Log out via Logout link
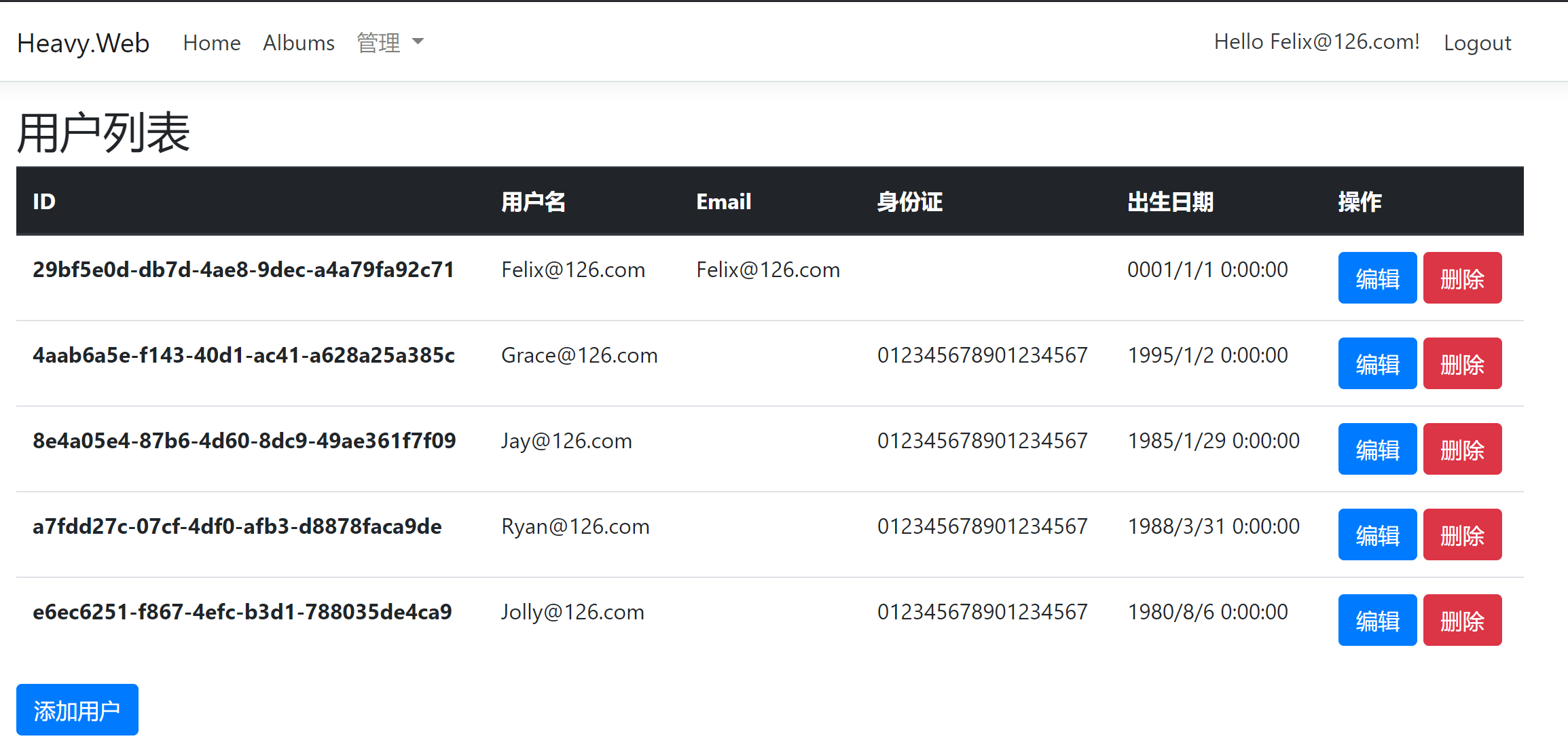1568x745 pixels. (x=1476, y=43)
